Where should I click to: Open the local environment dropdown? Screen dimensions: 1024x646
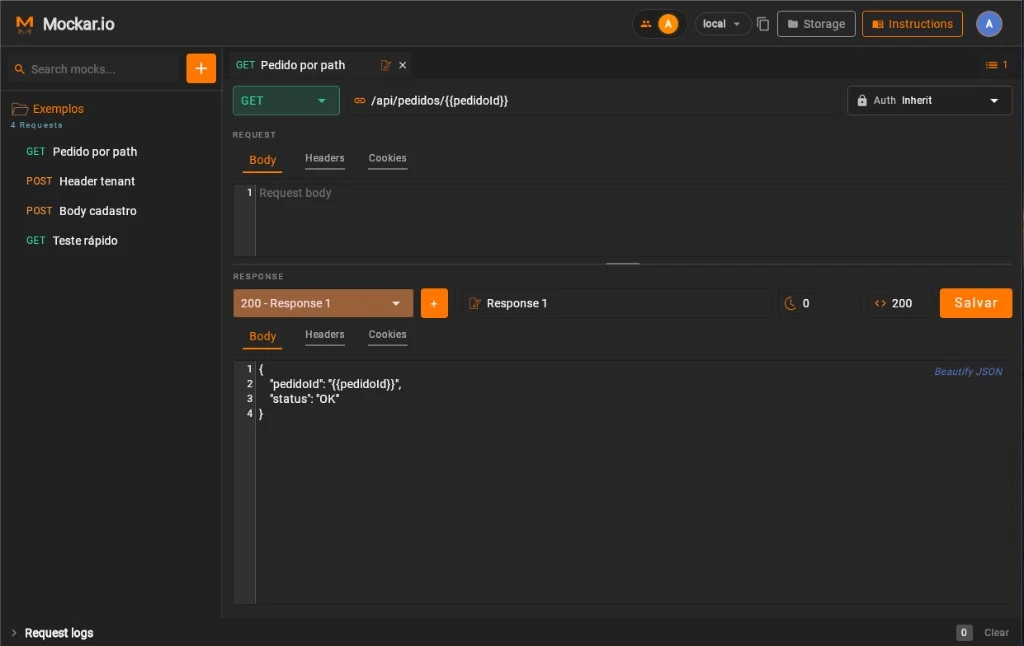tap(722, 24)
